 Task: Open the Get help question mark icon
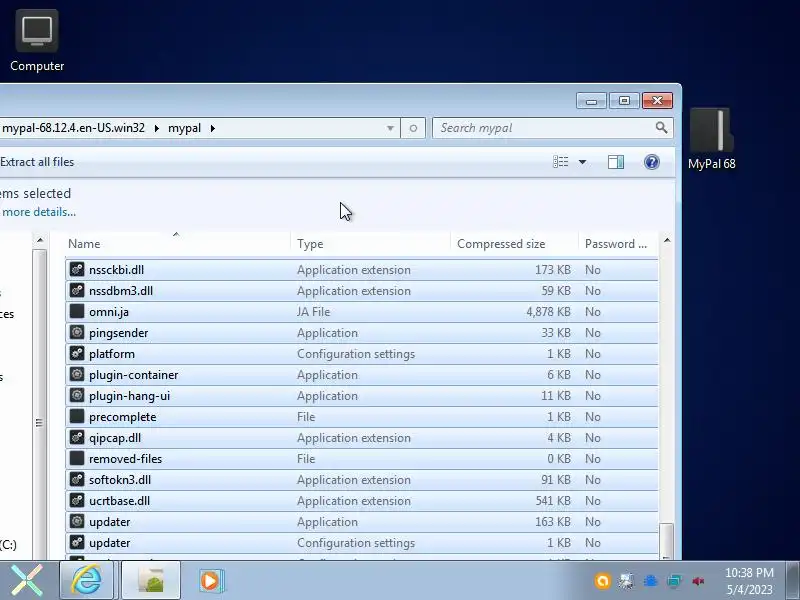(x=652, y=162)
